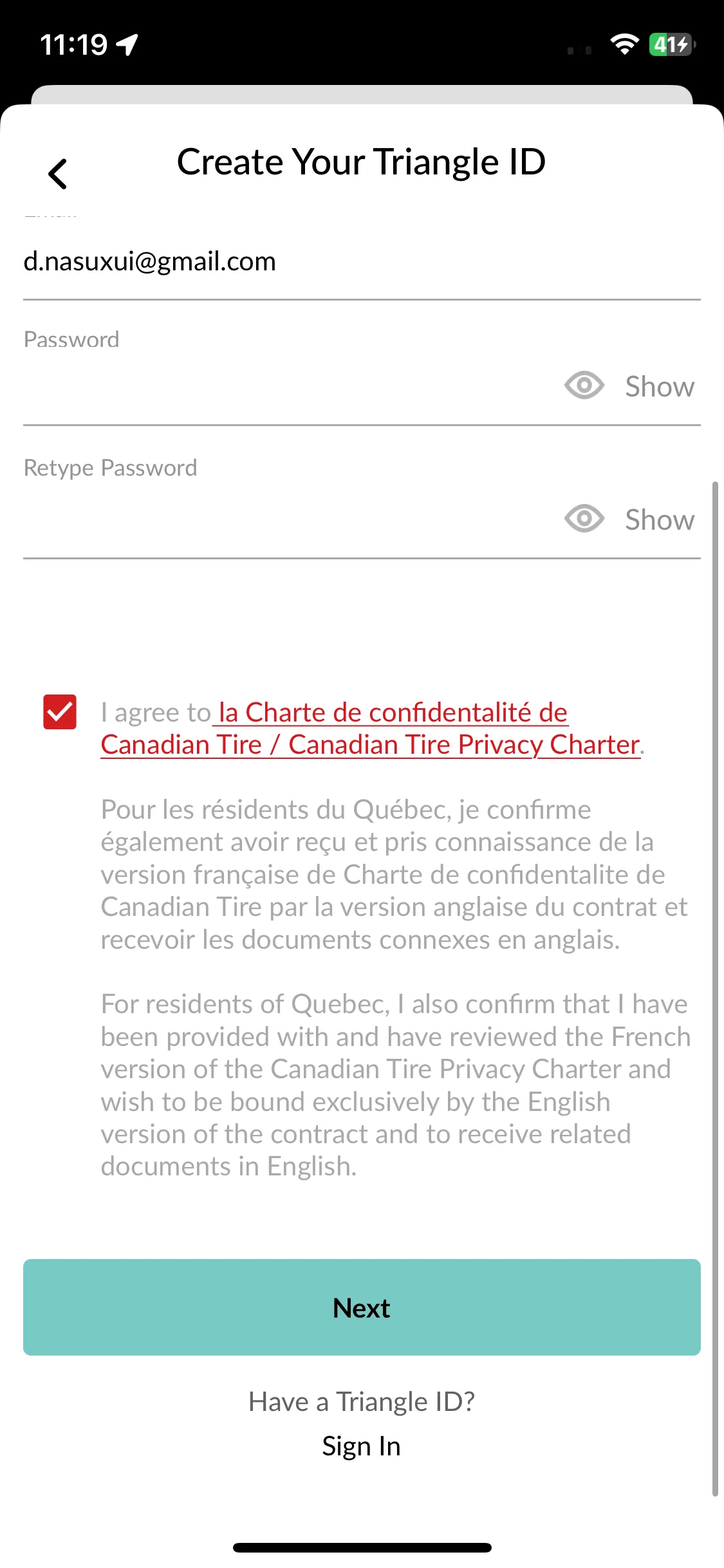Tap the clock time in status bar
The image size is (724, 1568).
coord(73,44)
